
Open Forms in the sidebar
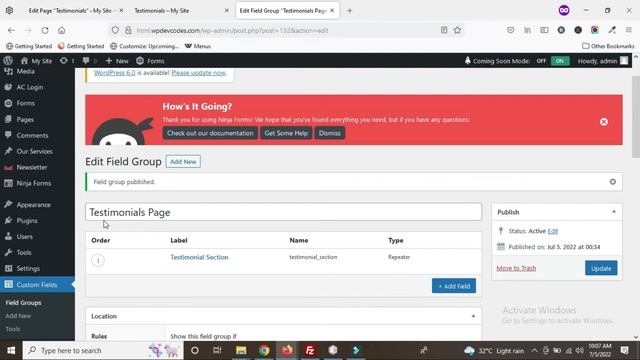25,103
